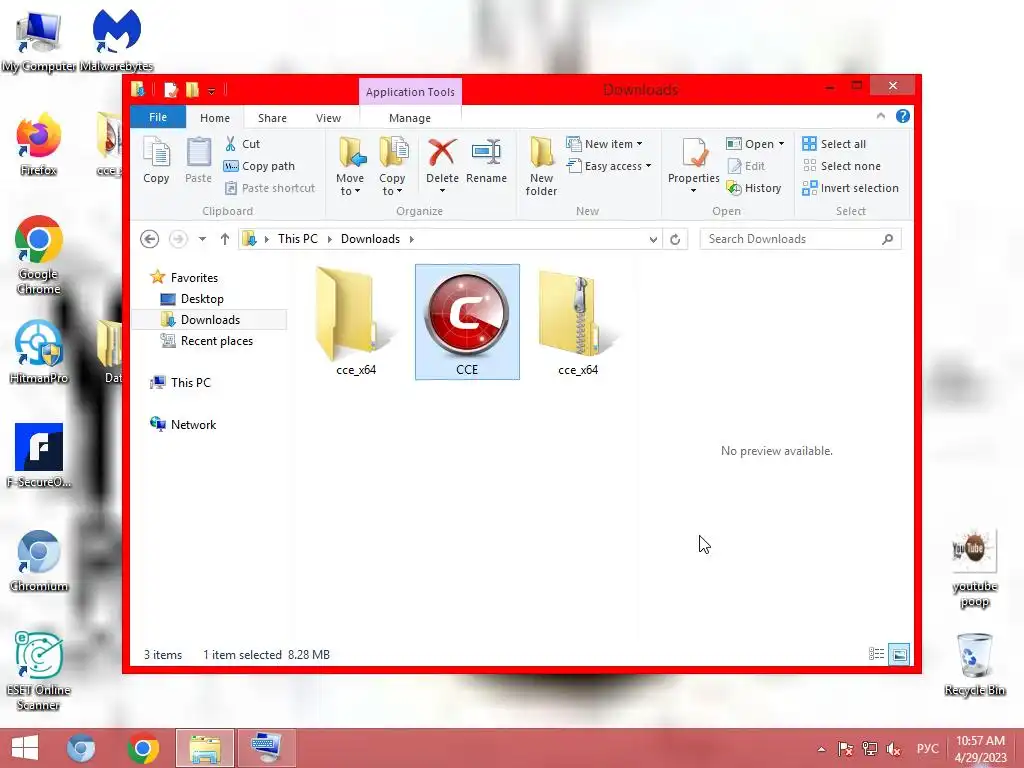The width and height of the screenshot is (1024, 768).
Task: Open the Windows Start button
Action: (x=25, y=748)
